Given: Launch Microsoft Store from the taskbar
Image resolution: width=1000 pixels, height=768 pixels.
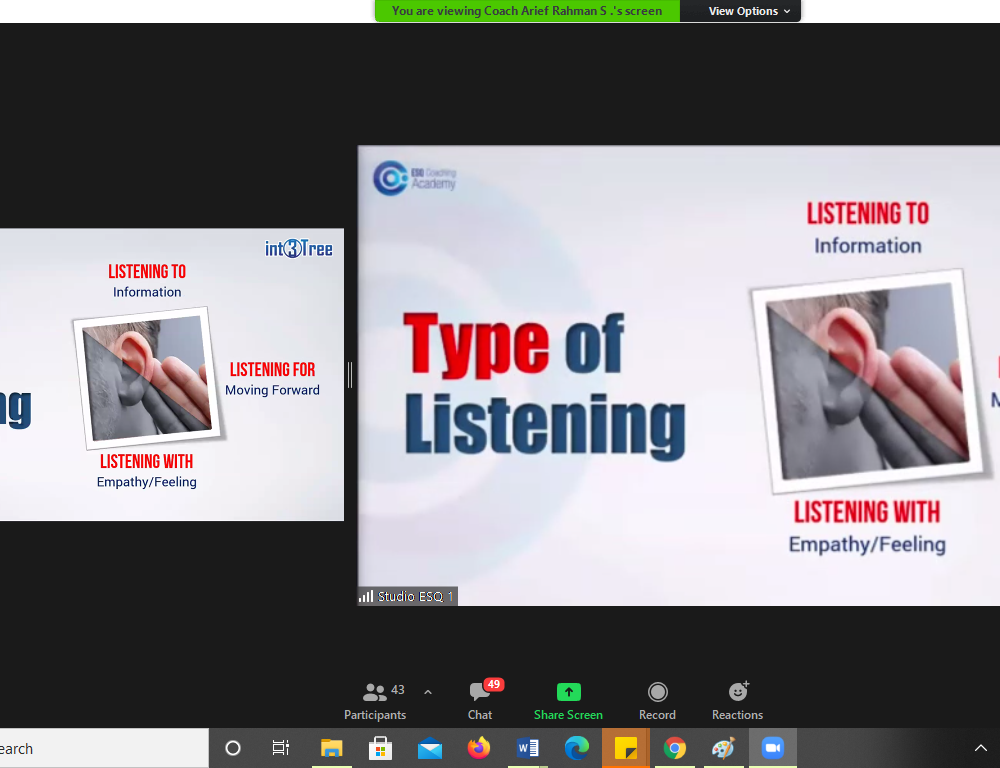Looking at the screenshot, I should [x=380, y=748].
